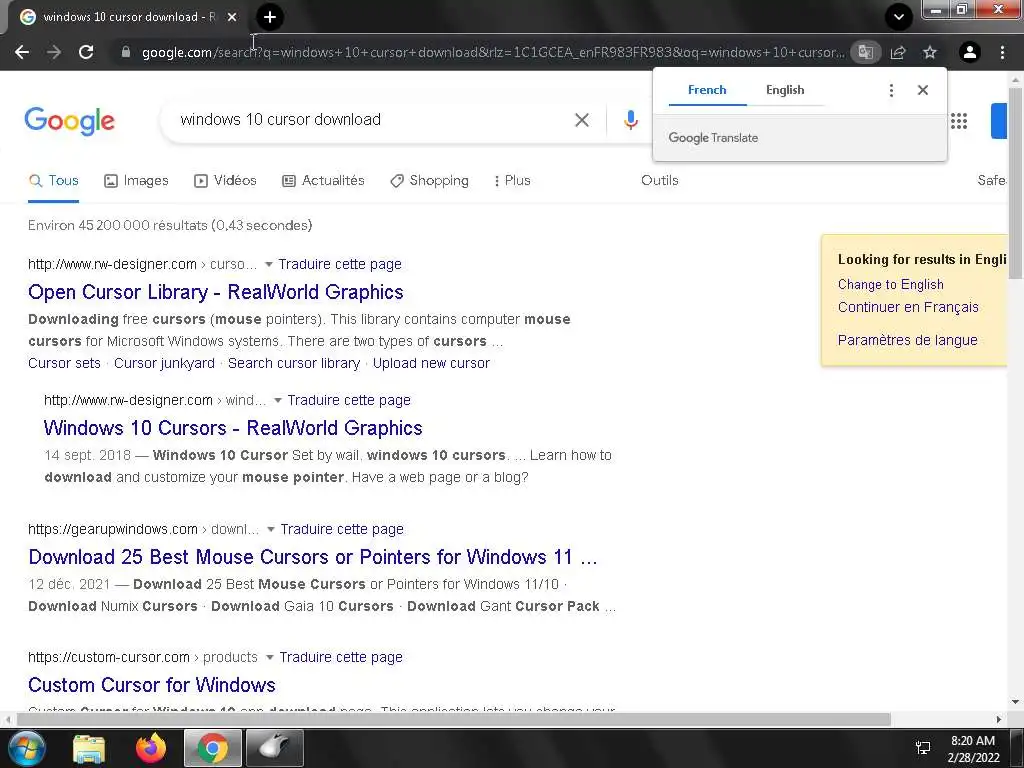Click the Google Translate icon in address bar
The width and height of the screenshot is (1024, 768).
[865, 52]
